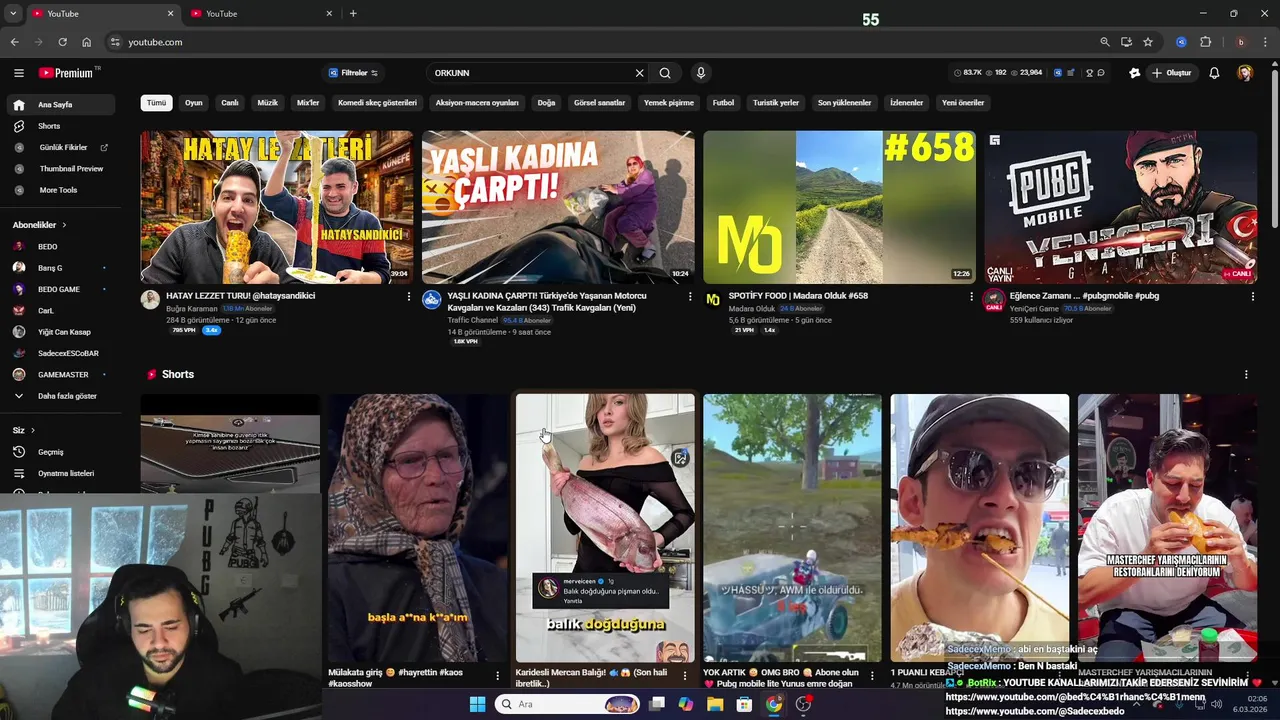Bookmark this page with the star
Viewport: 1280px width, 720px height.
pyautogui.click(x=1148, y=42)
